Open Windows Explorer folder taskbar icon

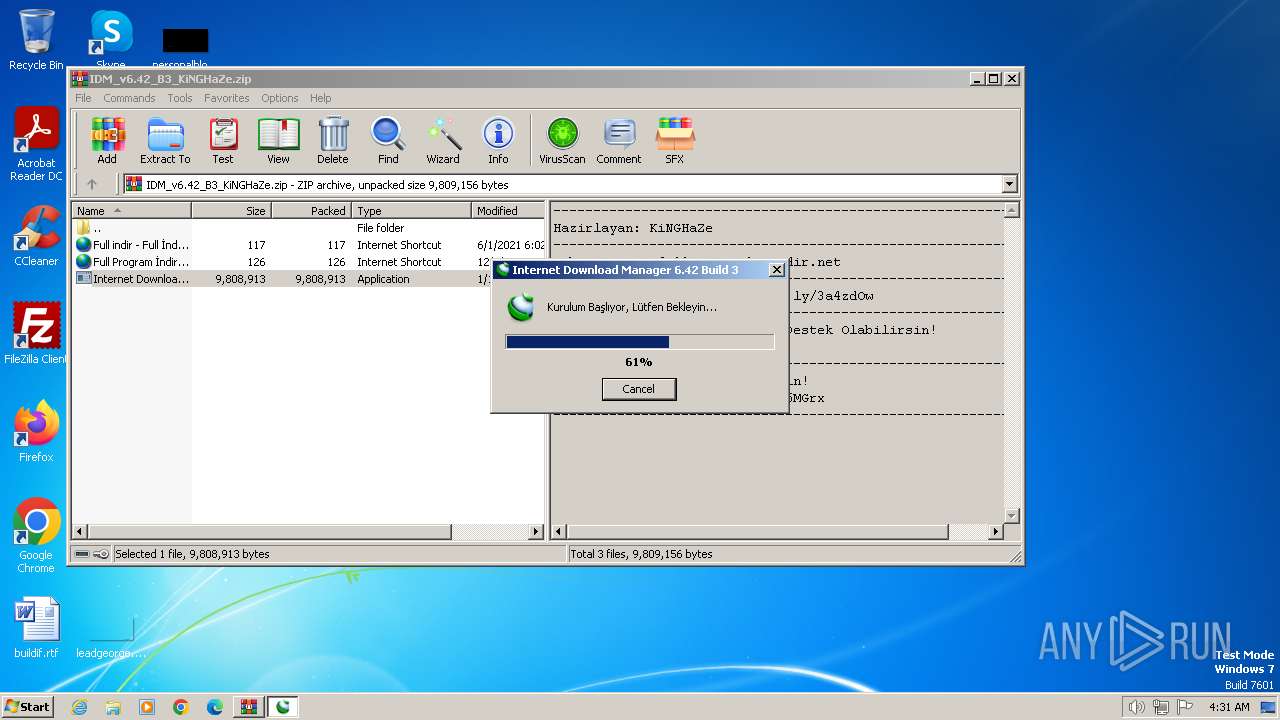tap(113, 707)
